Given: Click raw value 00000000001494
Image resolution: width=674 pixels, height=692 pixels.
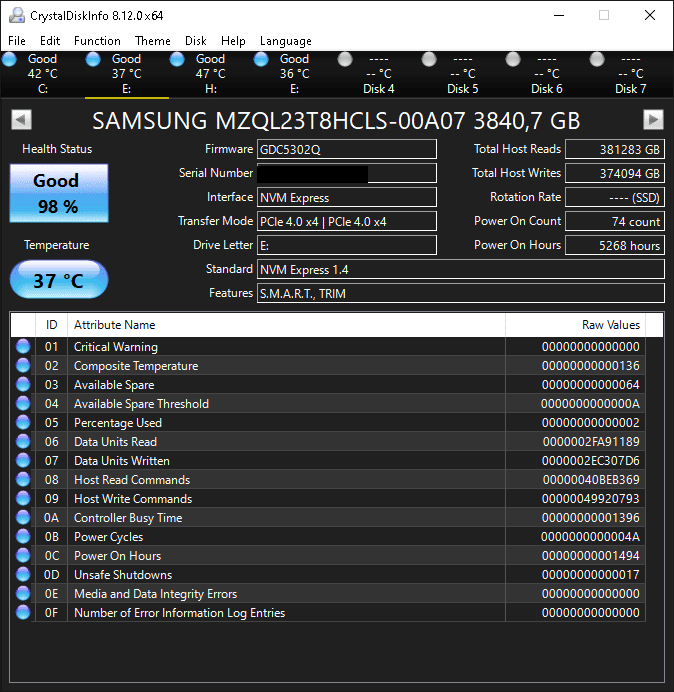Looking at the screenshot, I should pyautogui.click(x=591, y=556).
